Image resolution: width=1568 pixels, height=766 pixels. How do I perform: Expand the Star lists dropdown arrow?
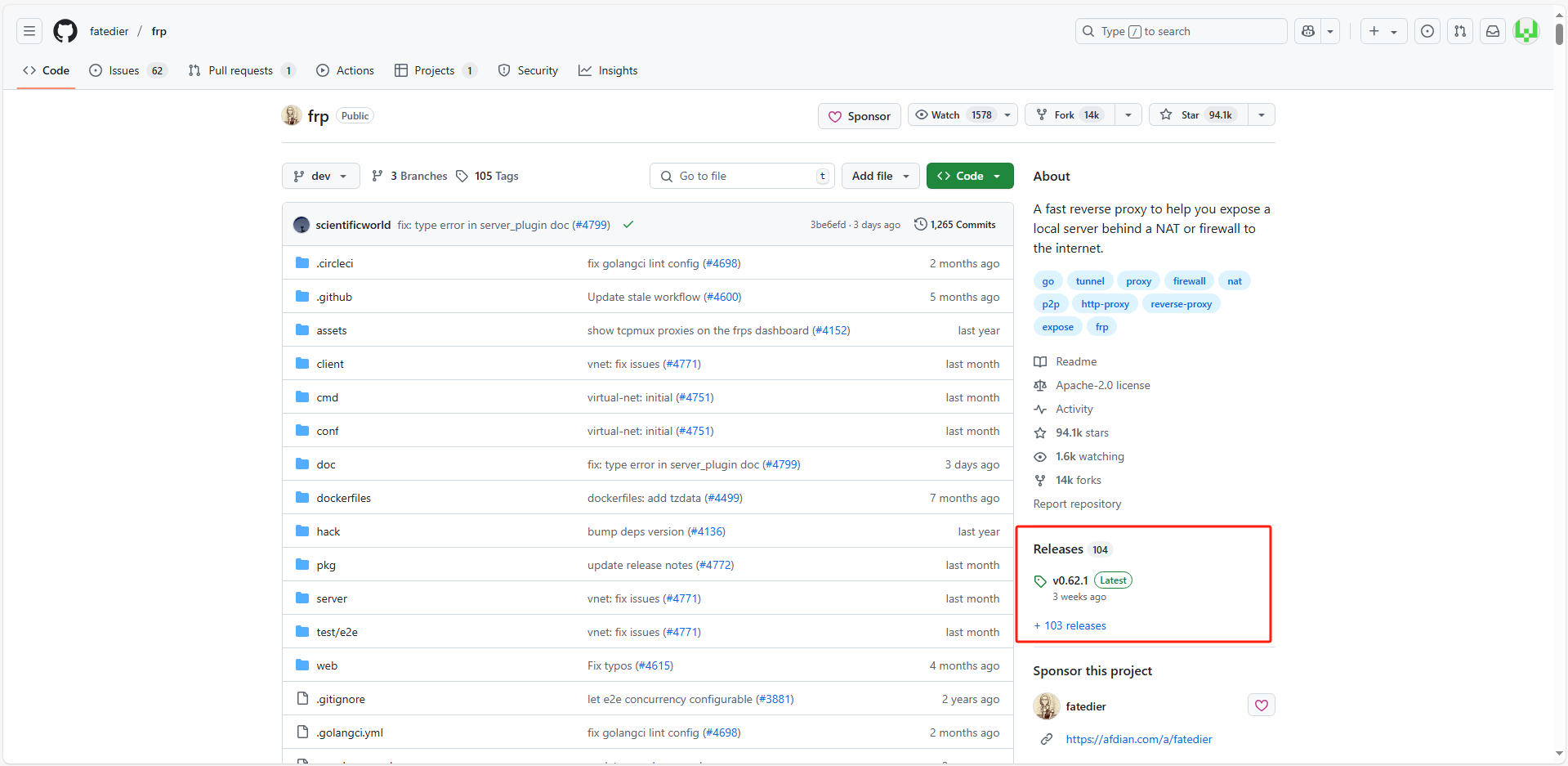click(x=1262, y=115)
